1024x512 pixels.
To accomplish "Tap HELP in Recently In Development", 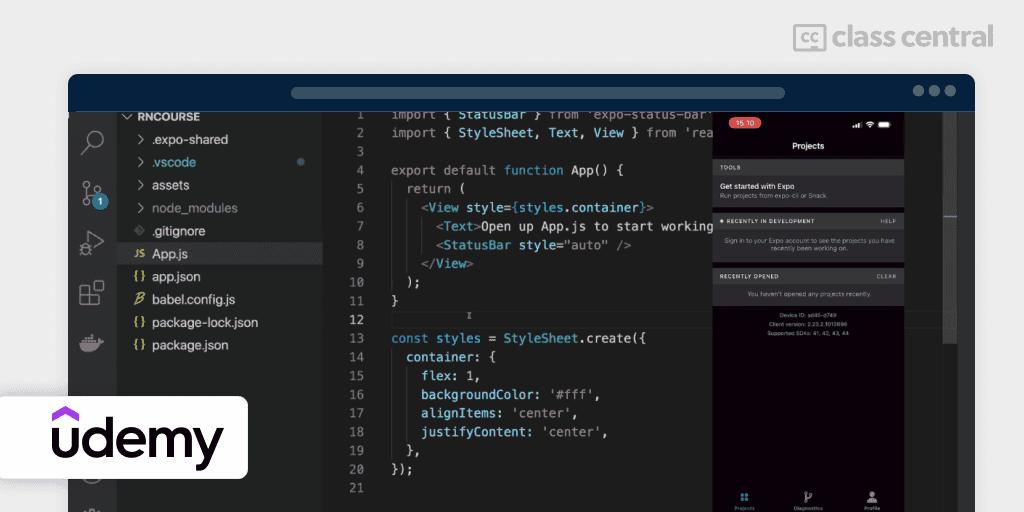I will tap(888, 221).
